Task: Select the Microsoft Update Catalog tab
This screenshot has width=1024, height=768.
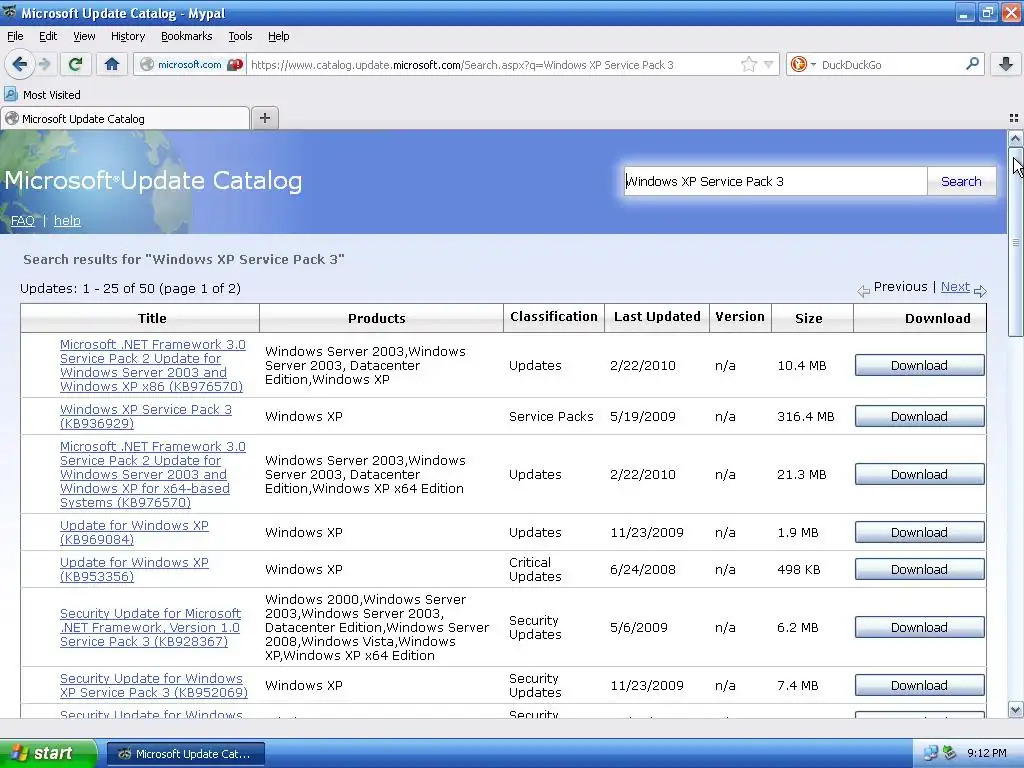Action: coord(125,118)
